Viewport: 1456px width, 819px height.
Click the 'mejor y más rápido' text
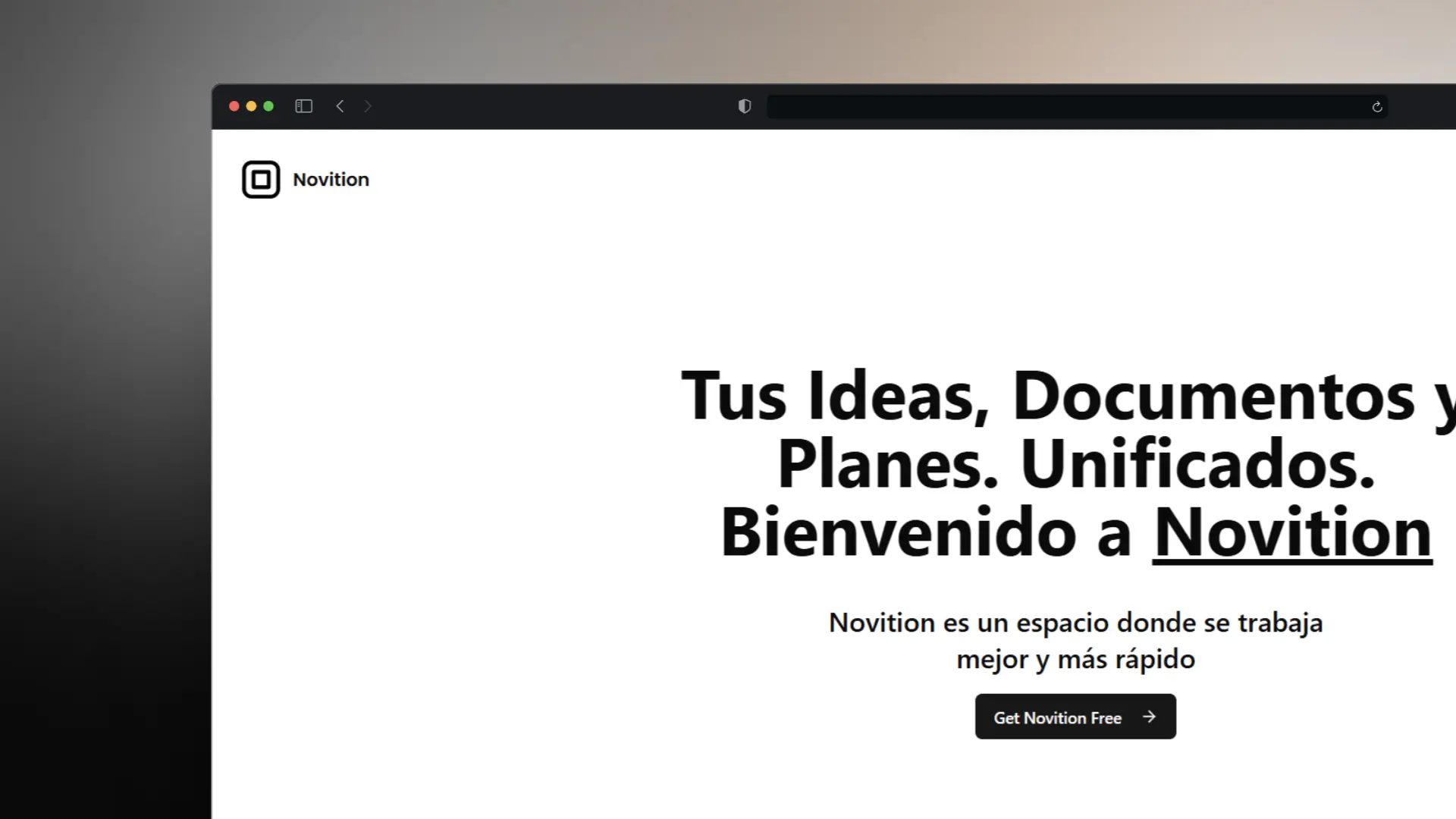(x=1075, y=659)
